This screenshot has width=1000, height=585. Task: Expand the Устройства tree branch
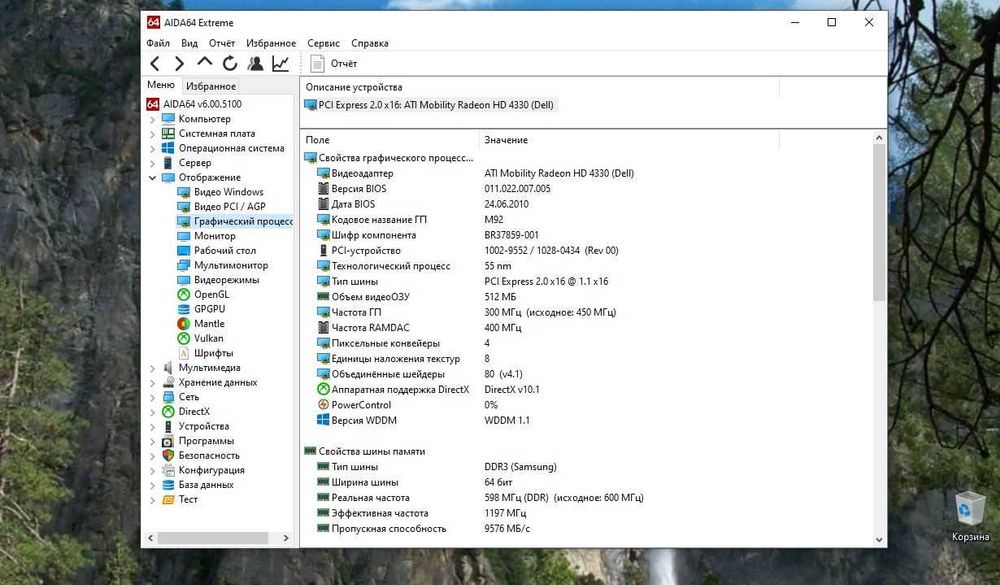coord(152,427)
